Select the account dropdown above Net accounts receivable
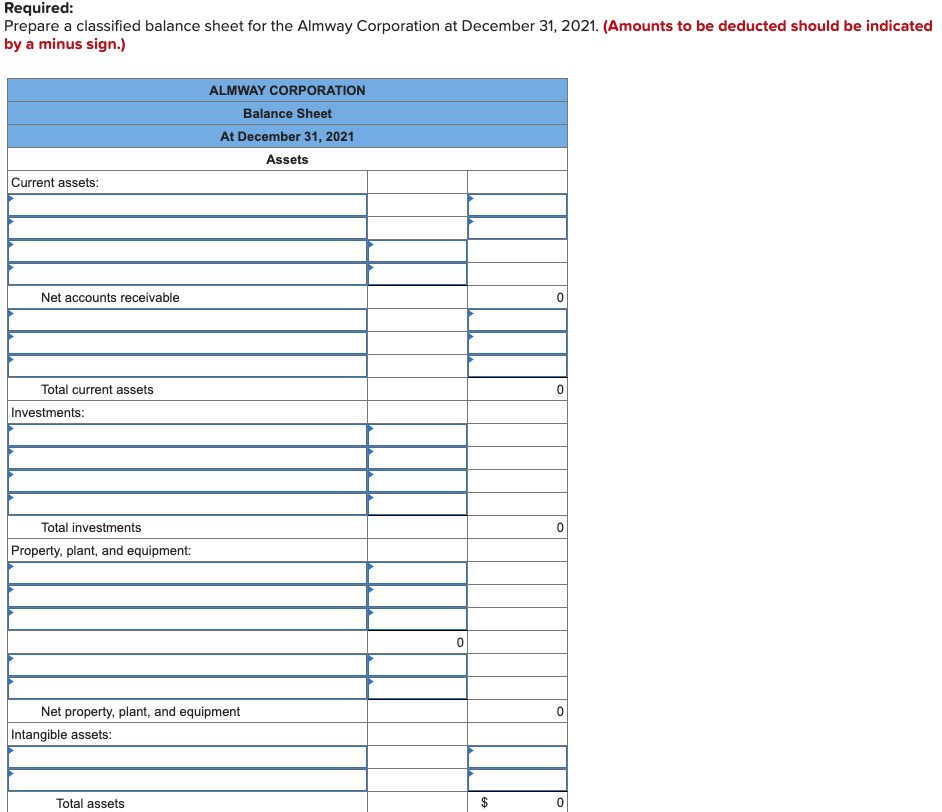This screenshot has width=942, height=812. (185, 273)
